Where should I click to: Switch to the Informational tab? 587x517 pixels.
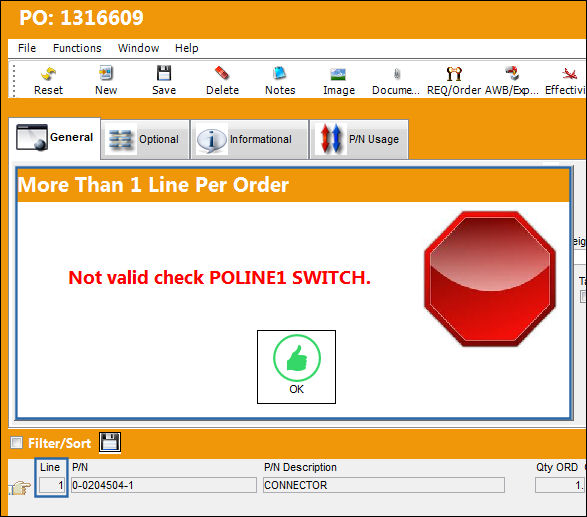249,139
